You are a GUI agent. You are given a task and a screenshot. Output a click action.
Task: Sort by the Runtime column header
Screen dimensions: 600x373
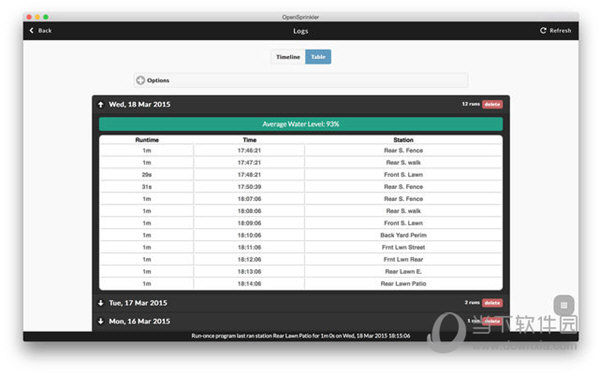[147, 140]
